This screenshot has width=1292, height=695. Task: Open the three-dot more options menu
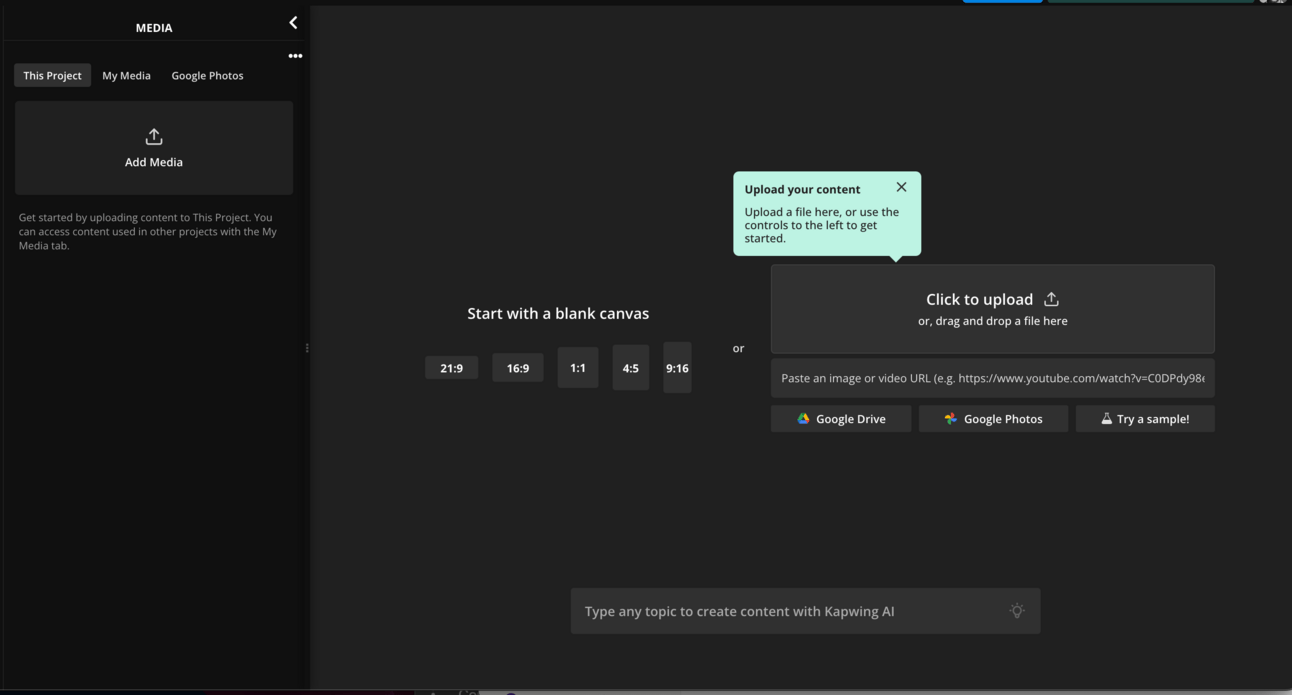[295, 56]
